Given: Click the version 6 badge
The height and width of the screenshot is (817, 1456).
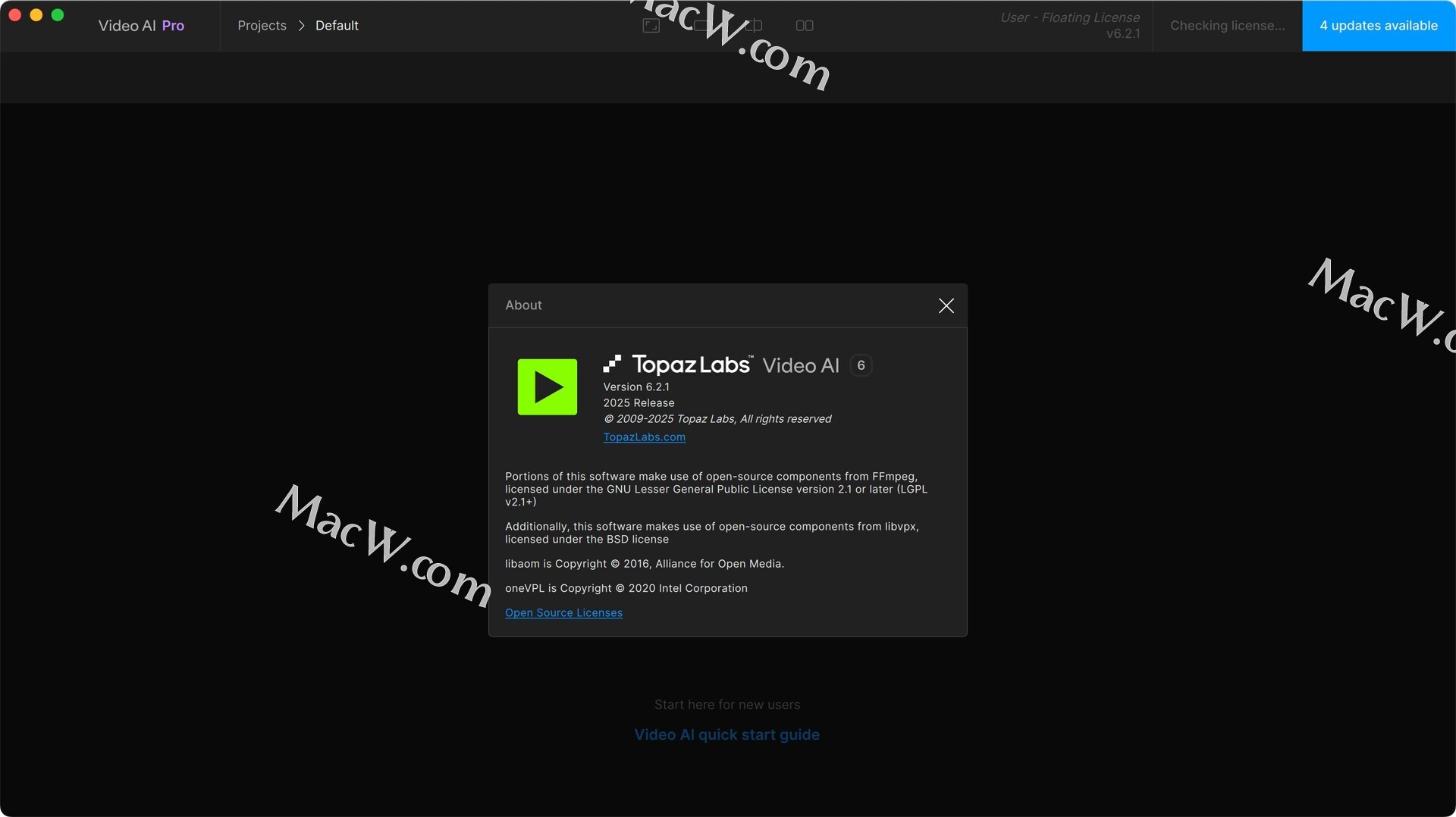Looking at the screenshot, I should 861,365.
